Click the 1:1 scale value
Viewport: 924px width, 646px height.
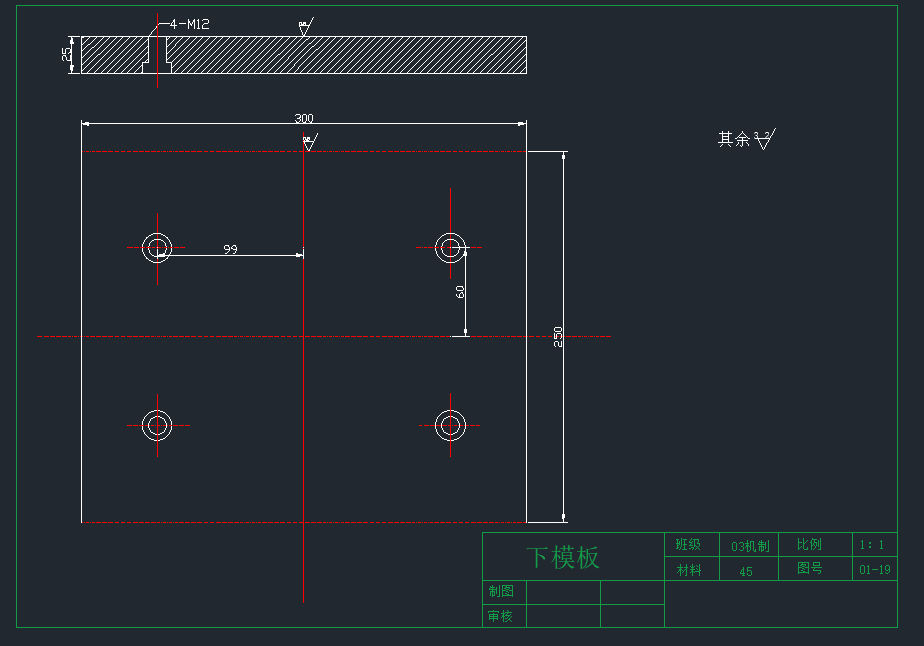[872, 545]
